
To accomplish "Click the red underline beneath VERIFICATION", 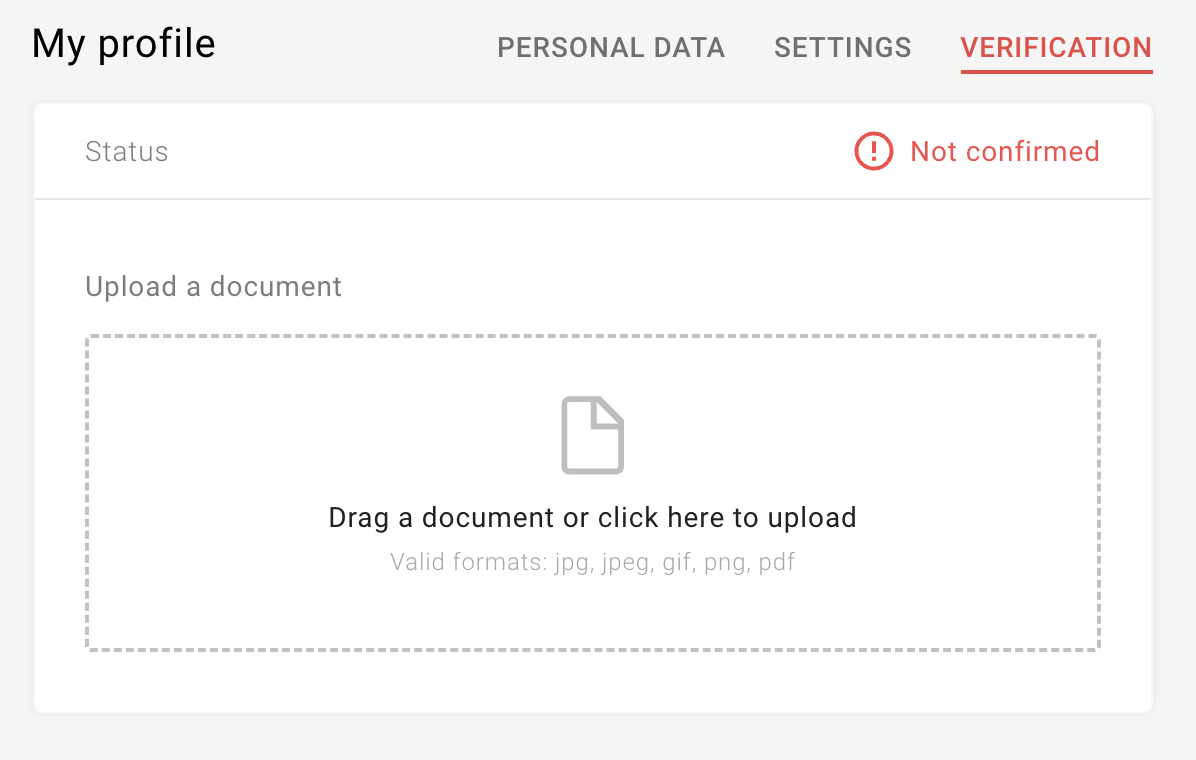I will tap(1056, 72).
